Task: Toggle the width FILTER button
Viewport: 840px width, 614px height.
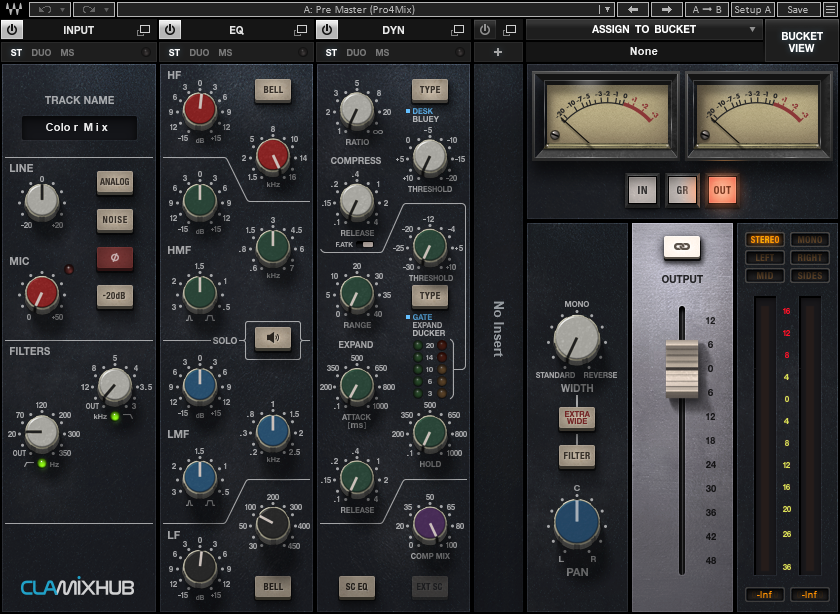Action: tap(576, 456)
